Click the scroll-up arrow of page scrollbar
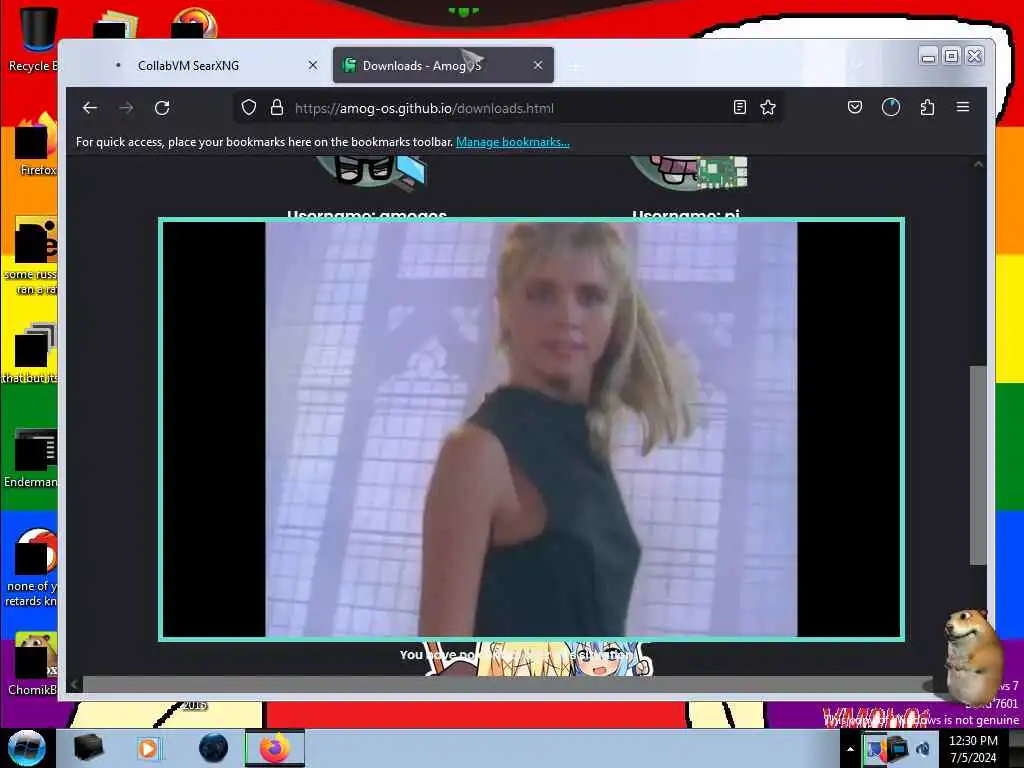 [x=978, y=164]
